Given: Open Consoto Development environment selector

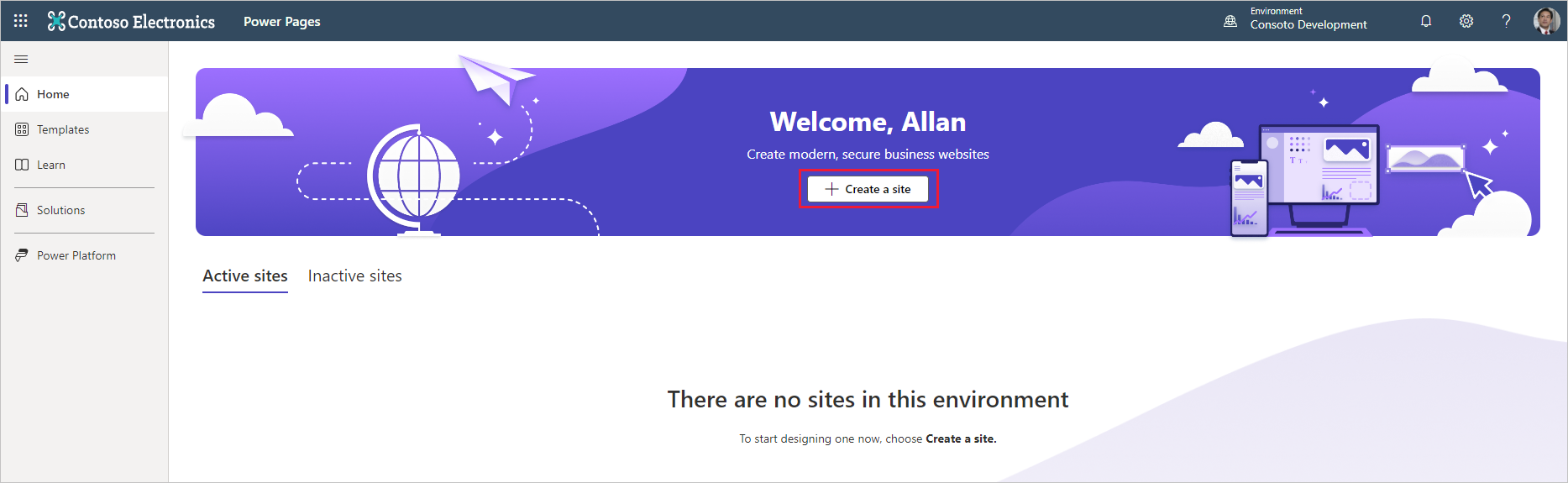Looking at the screenshot, I should (1308, 24).
